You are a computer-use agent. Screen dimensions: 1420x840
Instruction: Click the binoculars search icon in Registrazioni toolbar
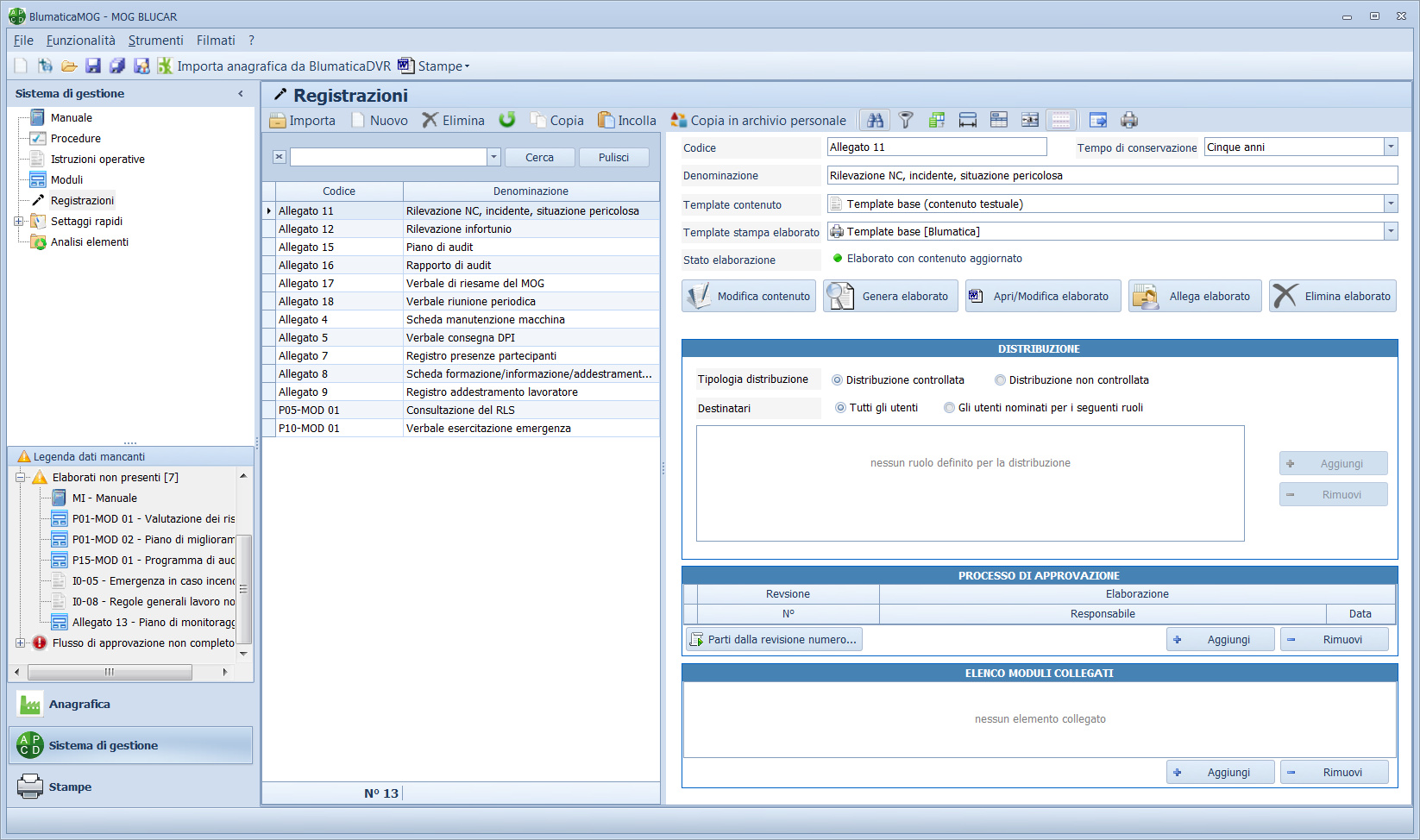875,120
